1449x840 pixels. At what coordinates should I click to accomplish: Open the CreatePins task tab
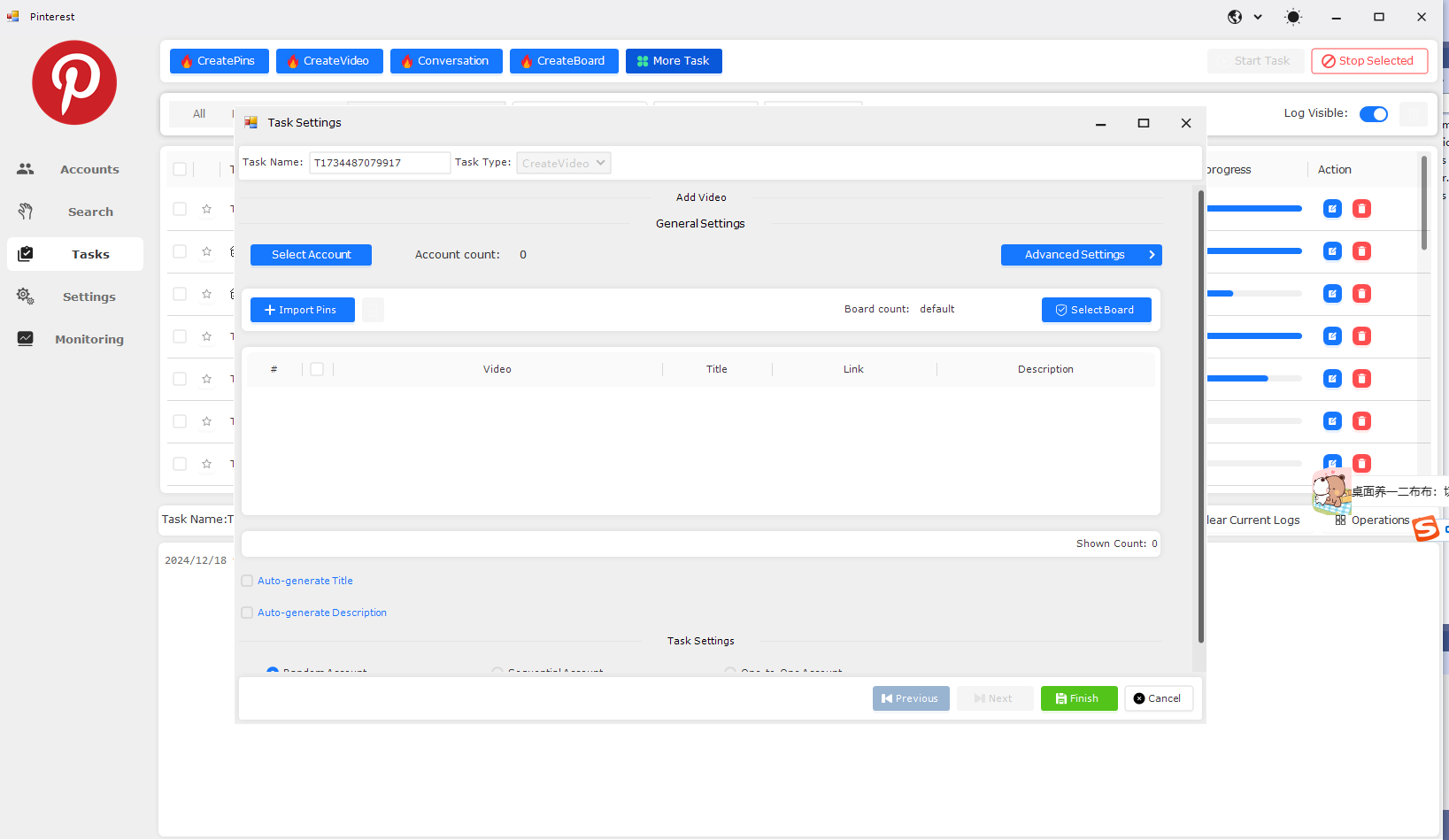[219, 61]
